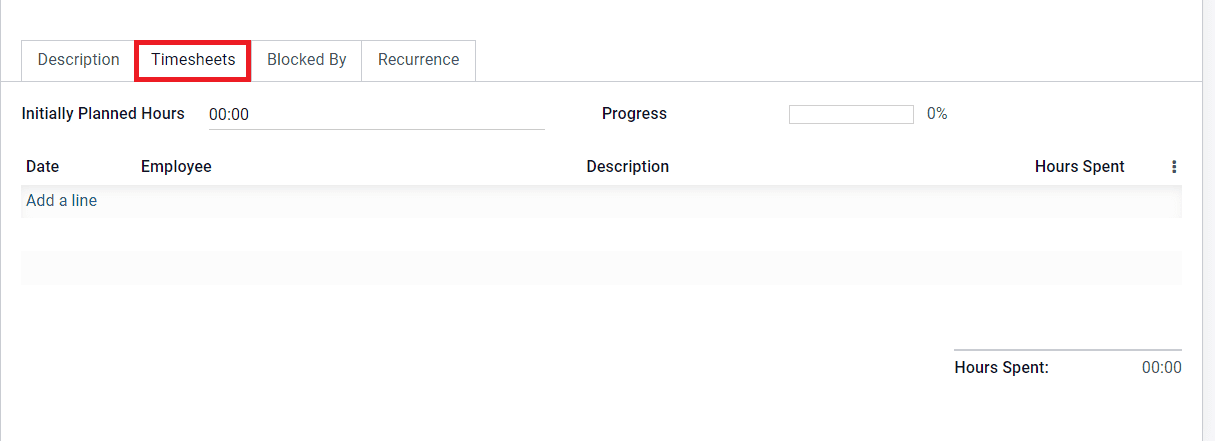Viewport: 1215px width, 441px height.
Task: Click the Initially Planned Hours label
Action: pos(103,114)
